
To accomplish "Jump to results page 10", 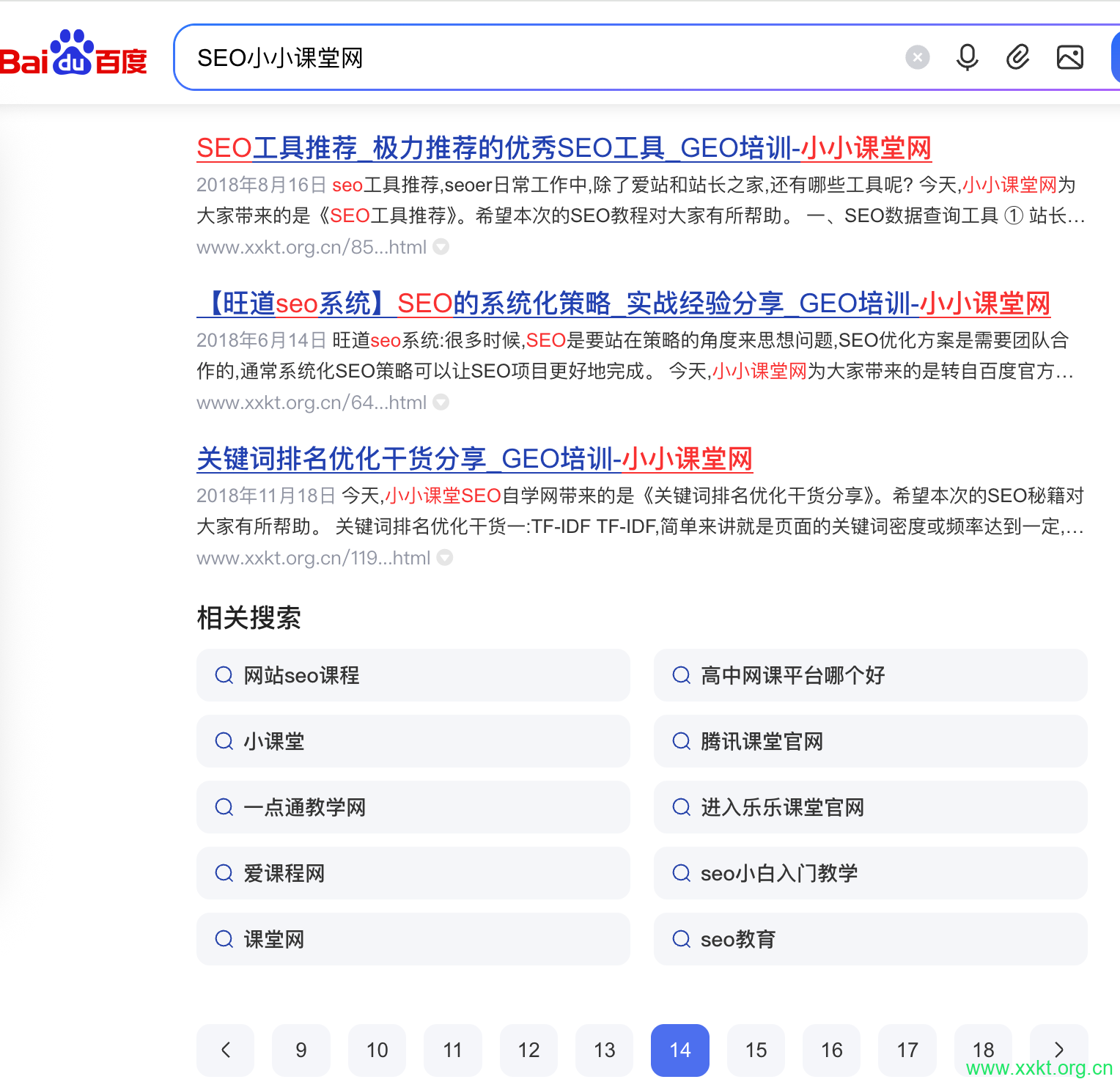I will pyautogui.click(x=377, y=1050).
